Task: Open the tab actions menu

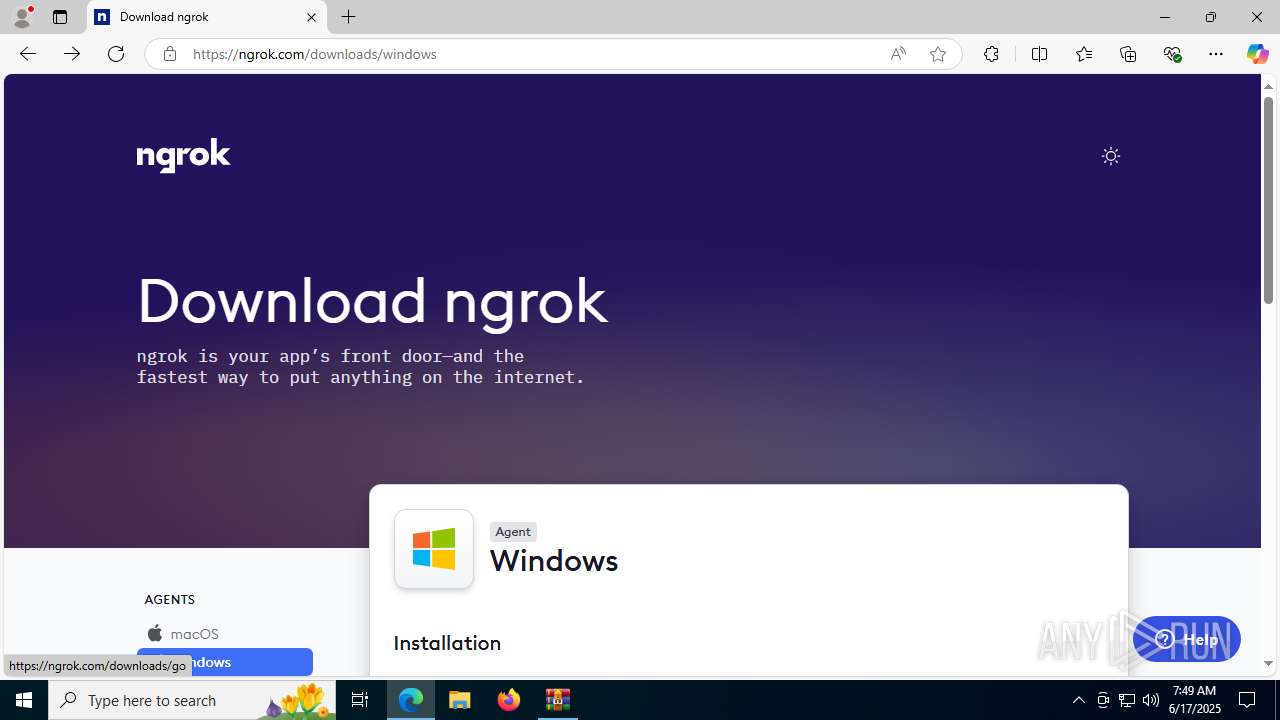Action: (x=60, y=17)
